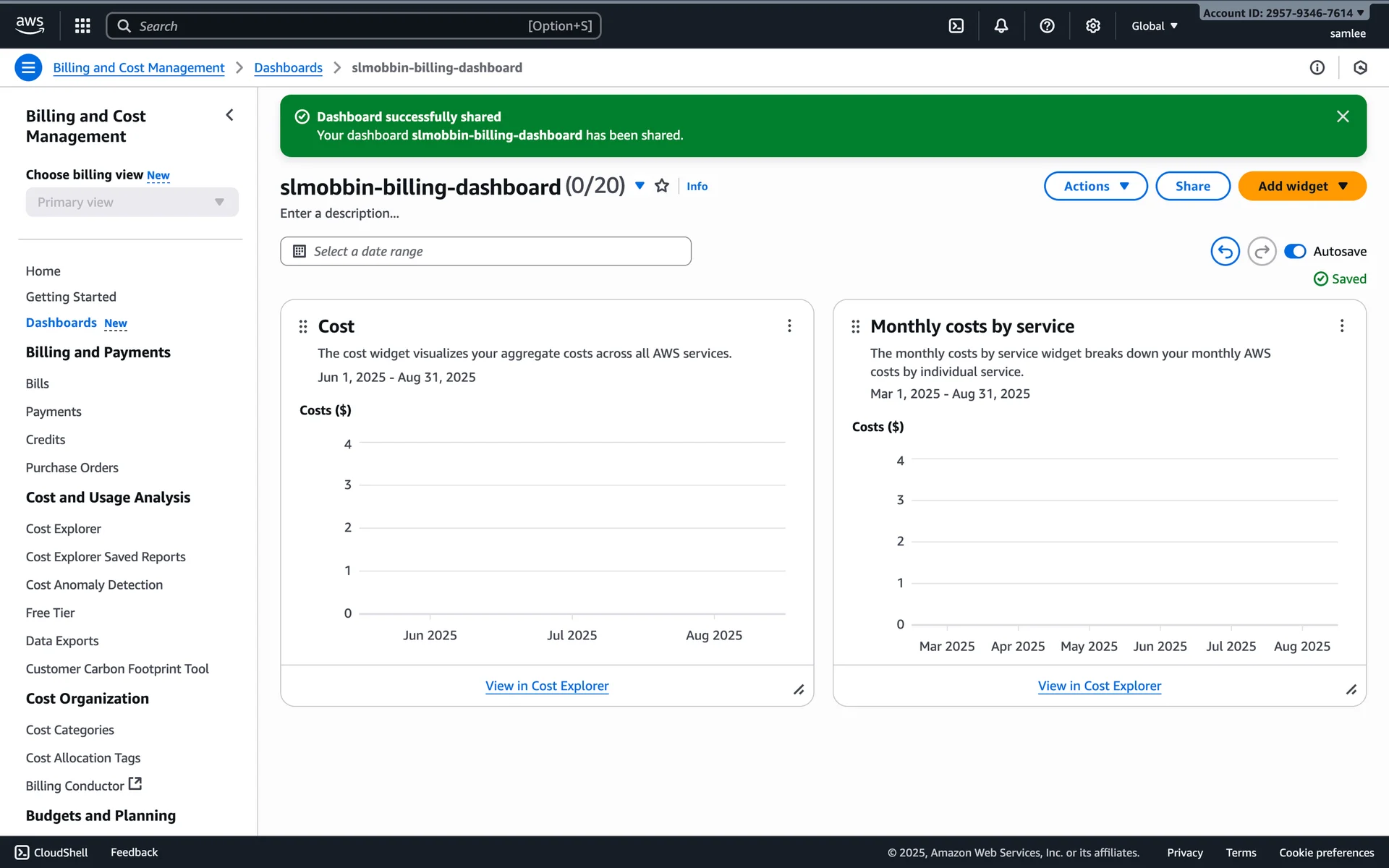Open Monthly costs widget options menu
The width and height of the screenshot is (1389, 868).
click(x=1341, y=326)
